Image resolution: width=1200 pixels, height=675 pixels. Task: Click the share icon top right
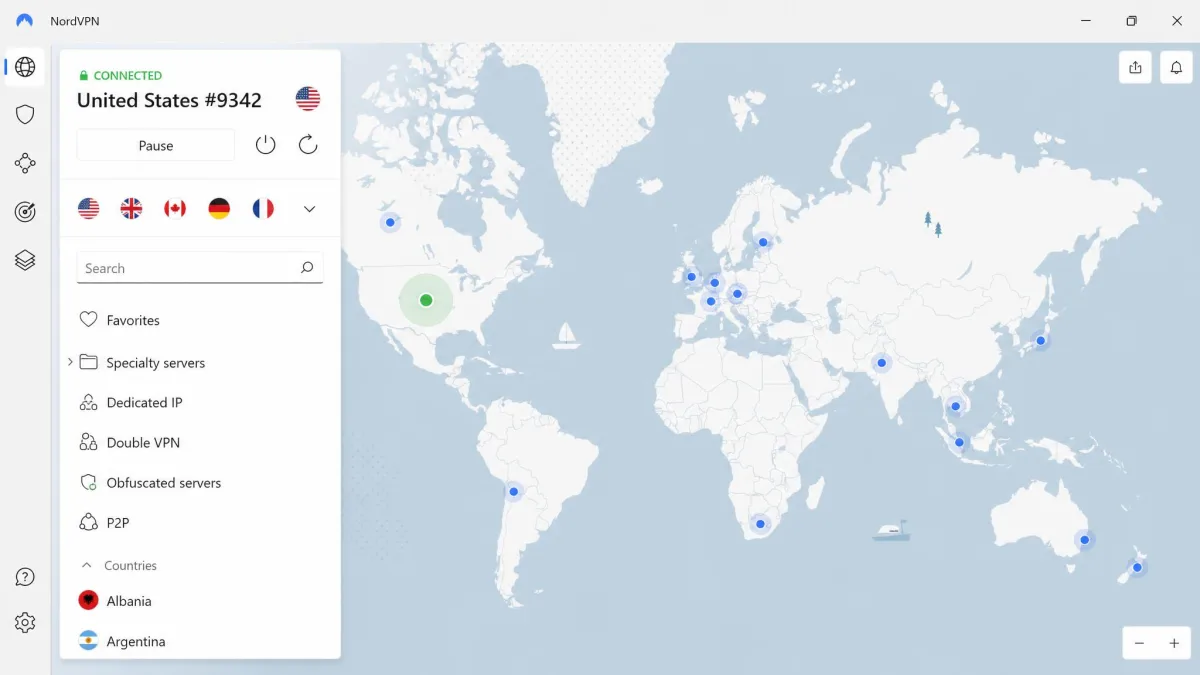1135,67
